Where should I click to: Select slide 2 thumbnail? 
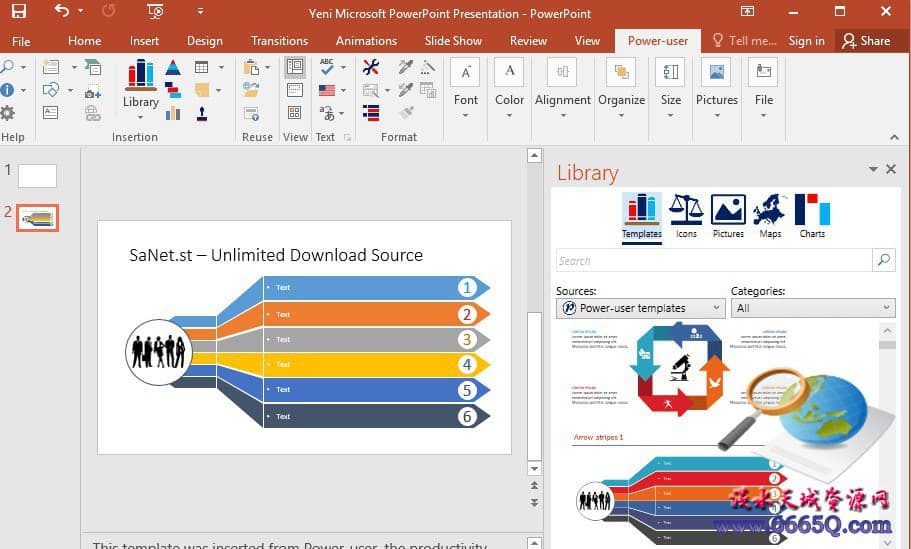[37, 218]
